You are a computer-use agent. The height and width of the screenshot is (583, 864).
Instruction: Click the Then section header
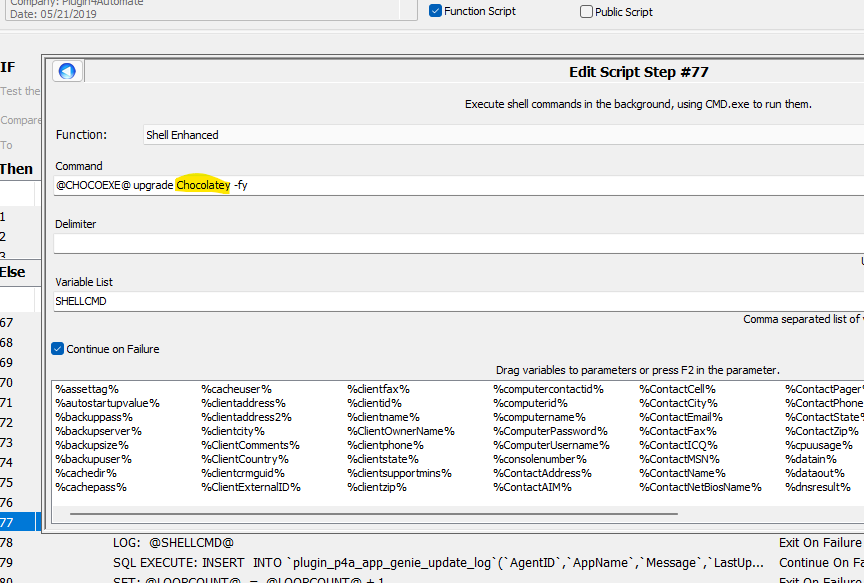click(17, 169)
